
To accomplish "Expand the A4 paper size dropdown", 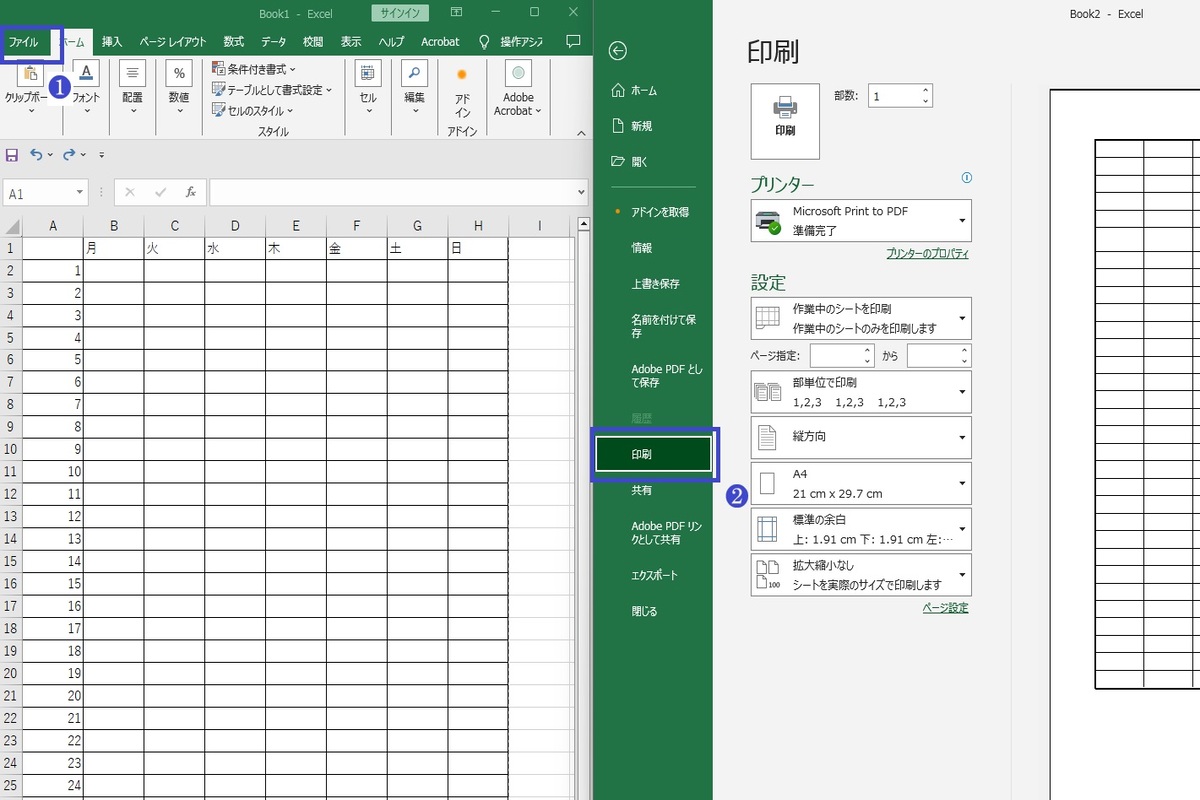I will pyautogui.click(x=861, y=483).
